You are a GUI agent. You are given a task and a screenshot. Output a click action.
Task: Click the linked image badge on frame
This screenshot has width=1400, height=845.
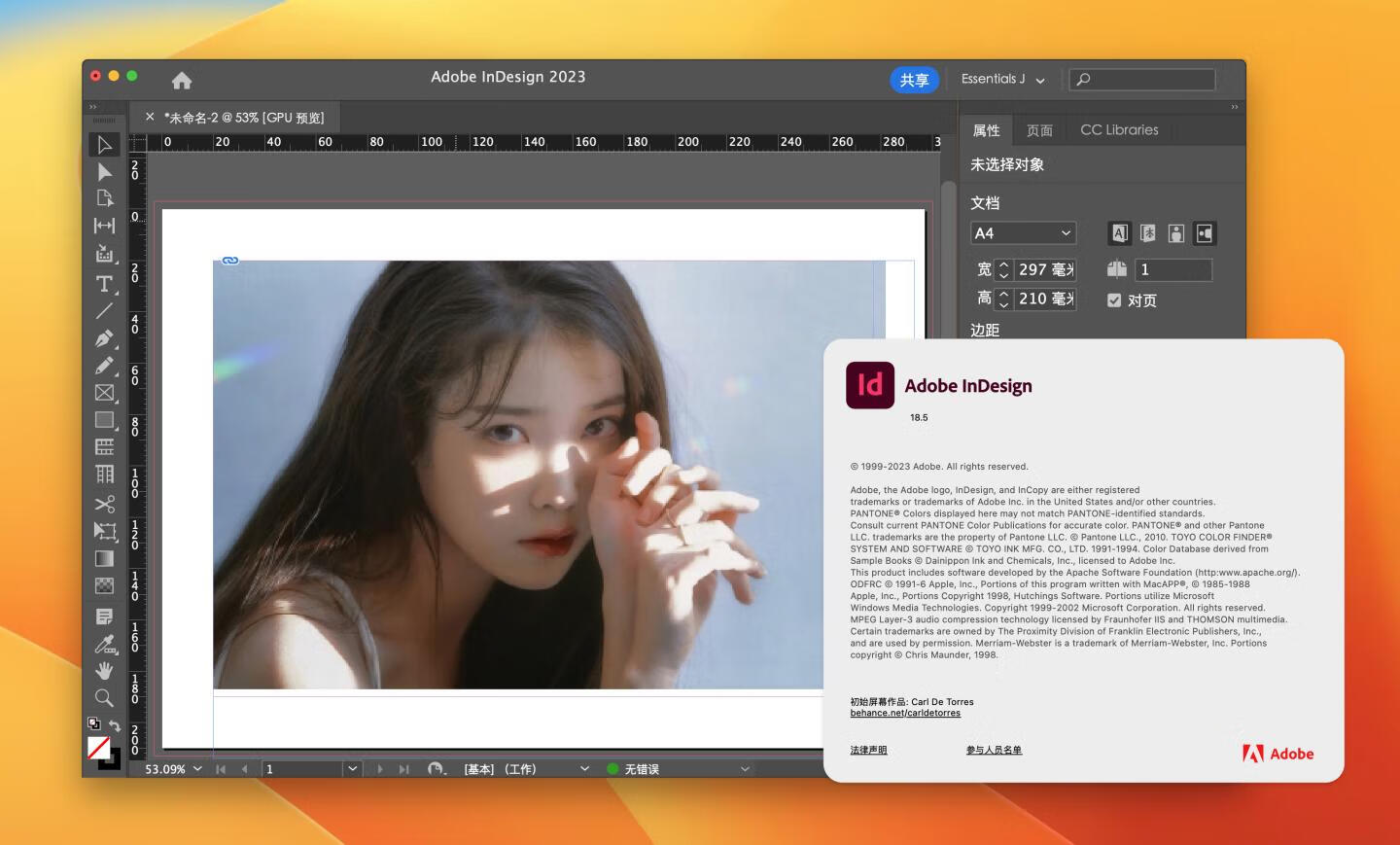tap(230, 261)
